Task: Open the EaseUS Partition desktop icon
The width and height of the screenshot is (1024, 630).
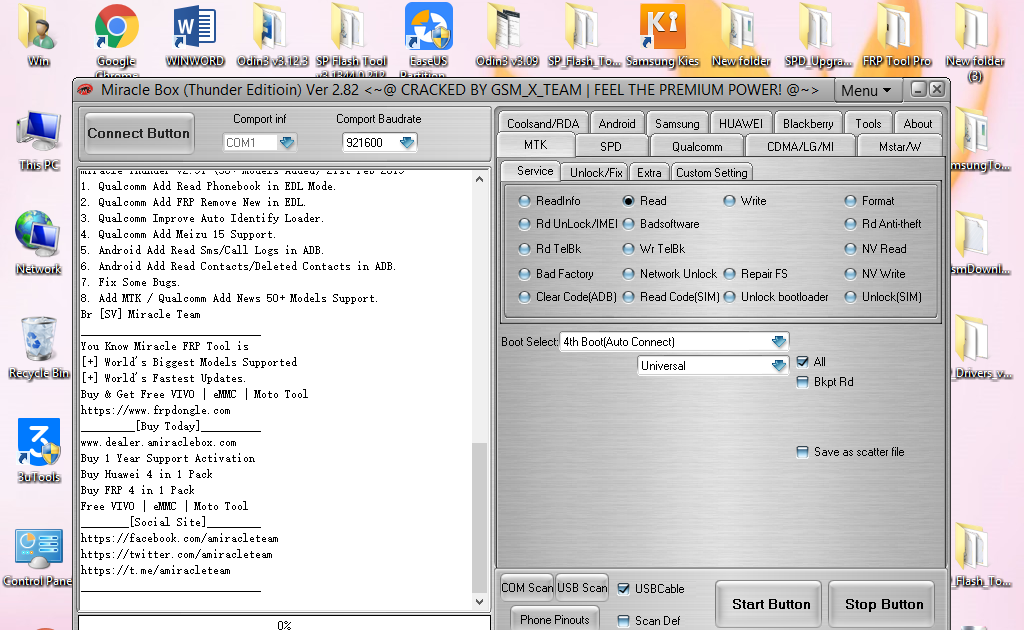Action: pyautogui.click(x=428, y=36)
